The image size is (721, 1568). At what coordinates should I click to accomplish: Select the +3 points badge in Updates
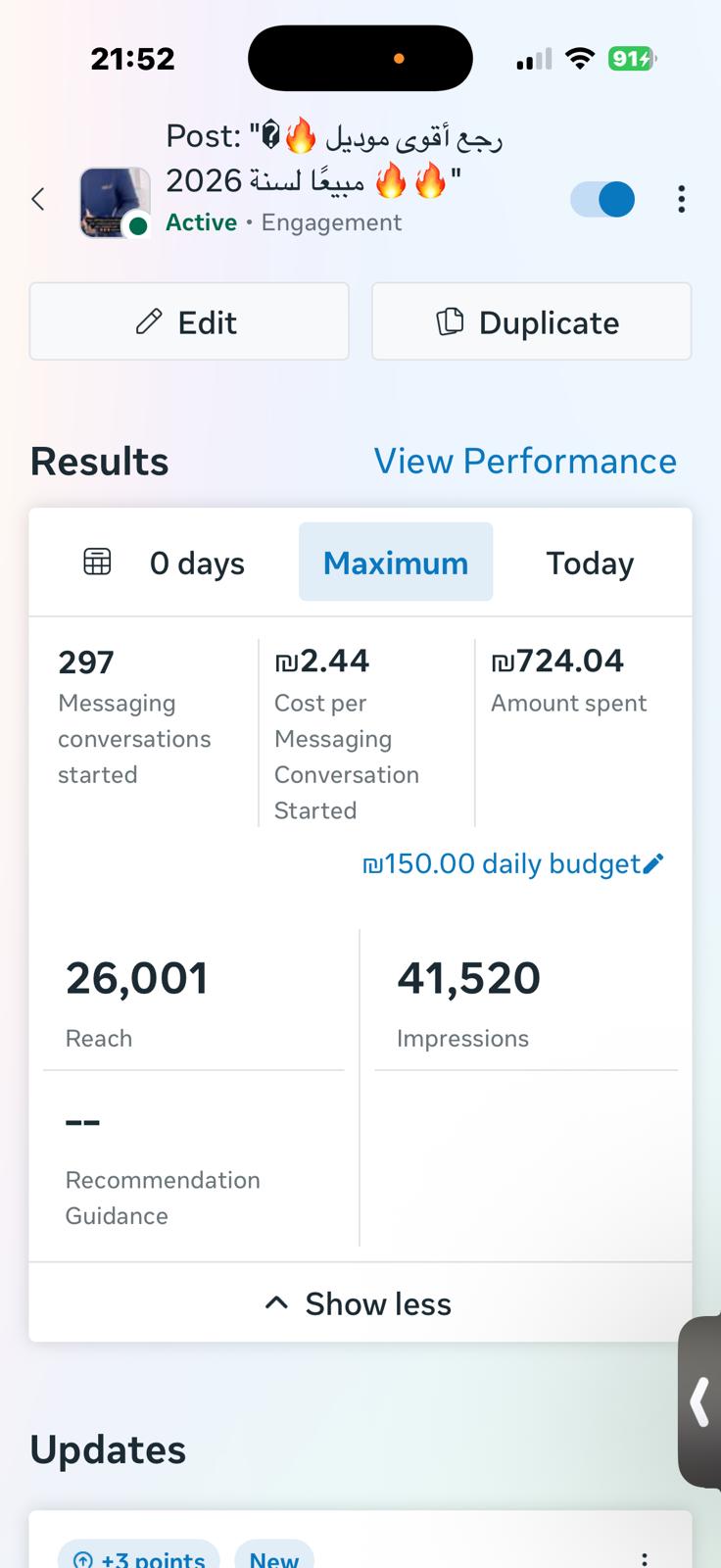(138, 1556)
